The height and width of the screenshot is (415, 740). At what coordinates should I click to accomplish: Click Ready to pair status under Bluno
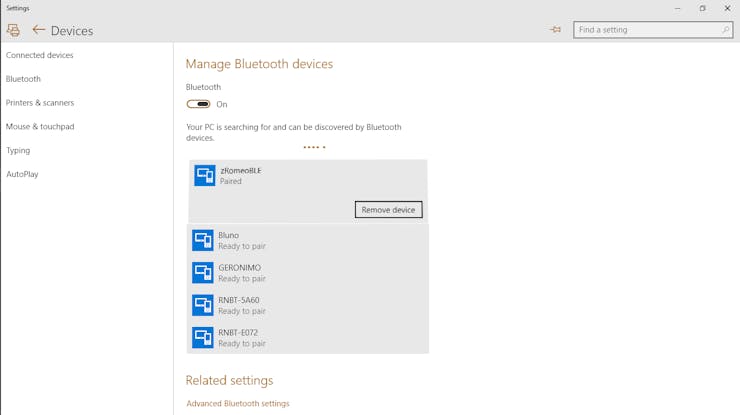pos(242,246)
